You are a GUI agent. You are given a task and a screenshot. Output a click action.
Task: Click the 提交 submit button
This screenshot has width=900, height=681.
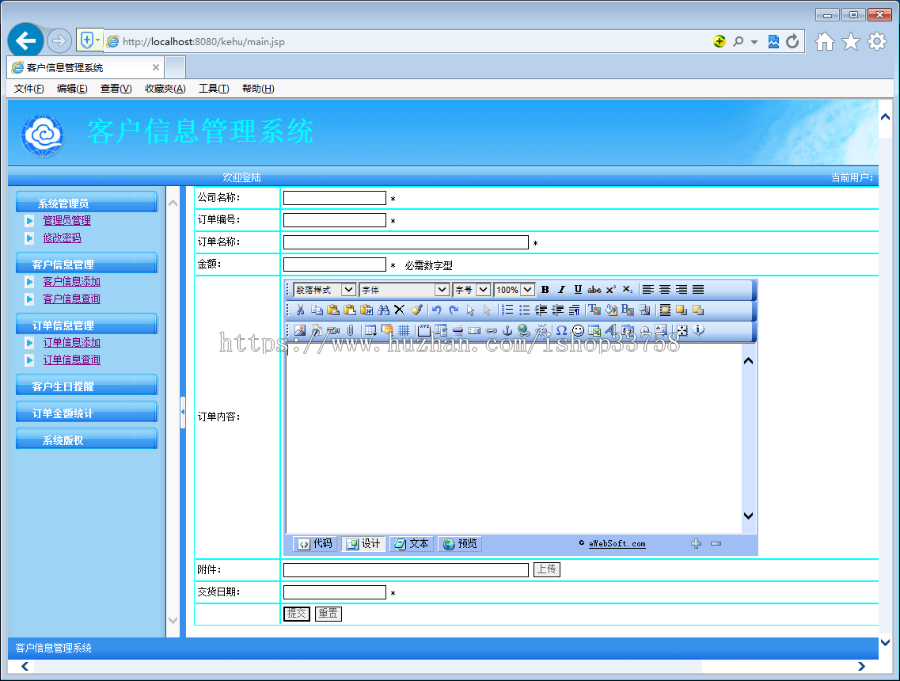[297, 613]
